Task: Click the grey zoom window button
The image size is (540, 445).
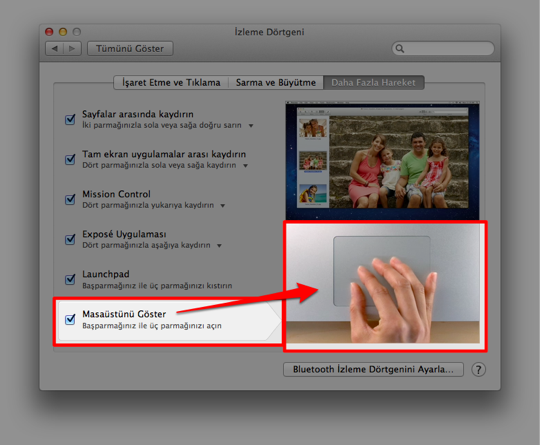Action: click(76, 32)
